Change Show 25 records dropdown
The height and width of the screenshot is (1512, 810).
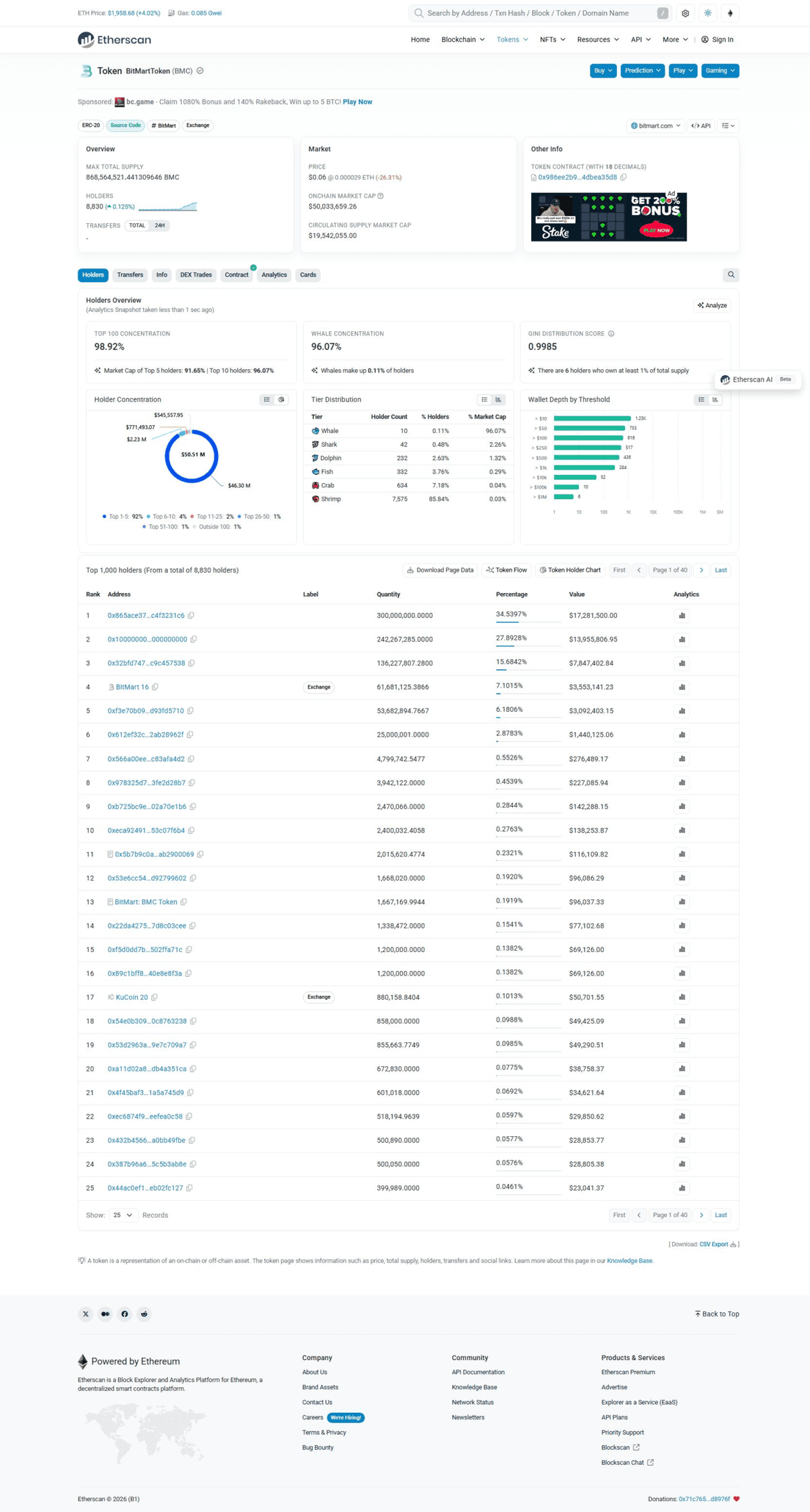122,1215
